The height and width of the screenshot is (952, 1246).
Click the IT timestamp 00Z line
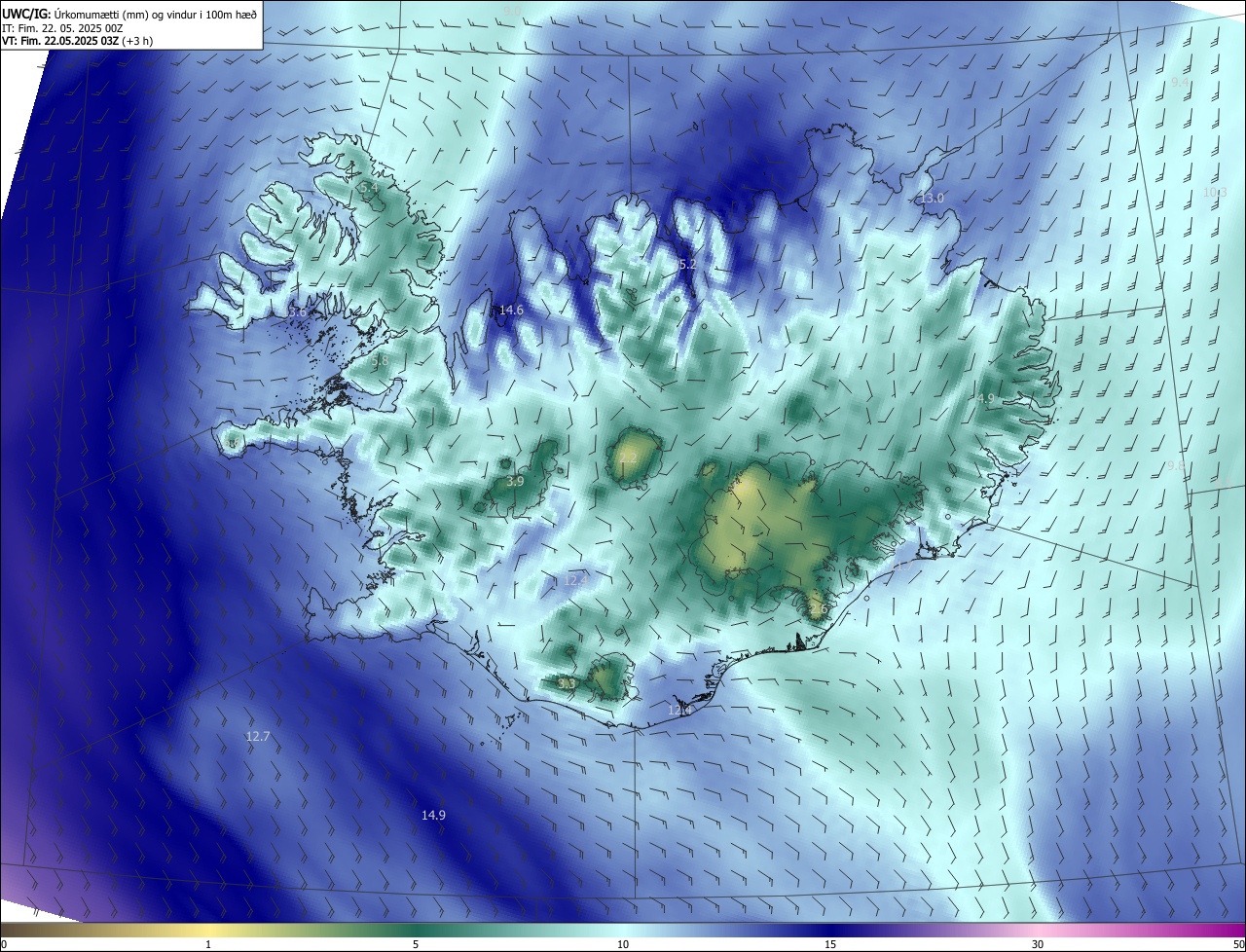(x=62, y=28)
